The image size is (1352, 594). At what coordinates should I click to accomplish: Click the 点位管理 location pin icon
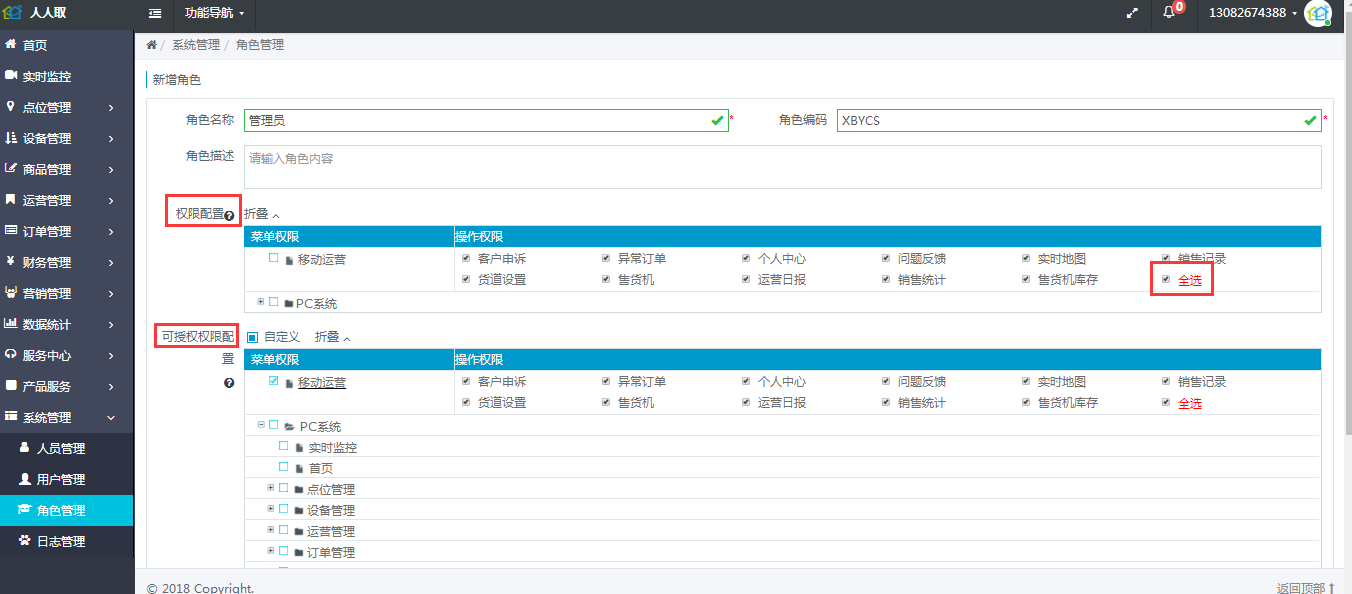click(x=10, y=106)
